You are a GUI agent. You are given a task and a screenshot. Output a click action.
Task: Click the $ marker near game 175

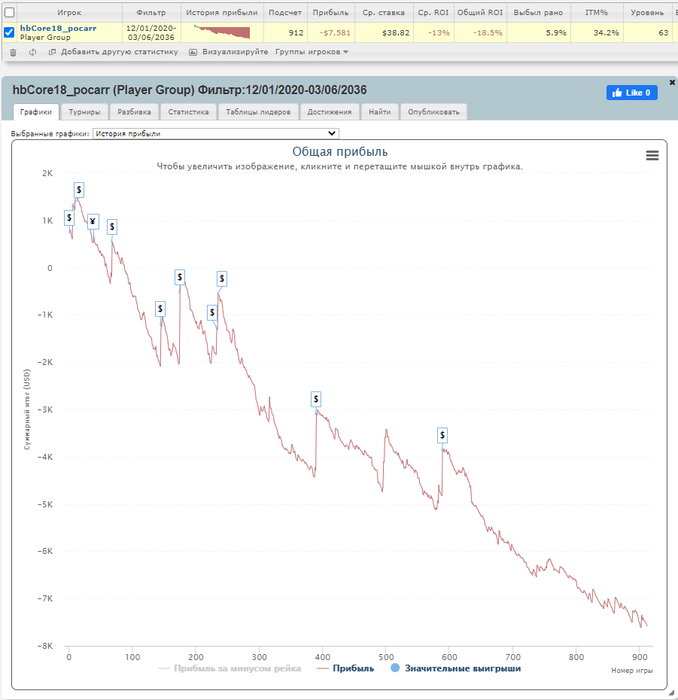(x=180, y=277)
